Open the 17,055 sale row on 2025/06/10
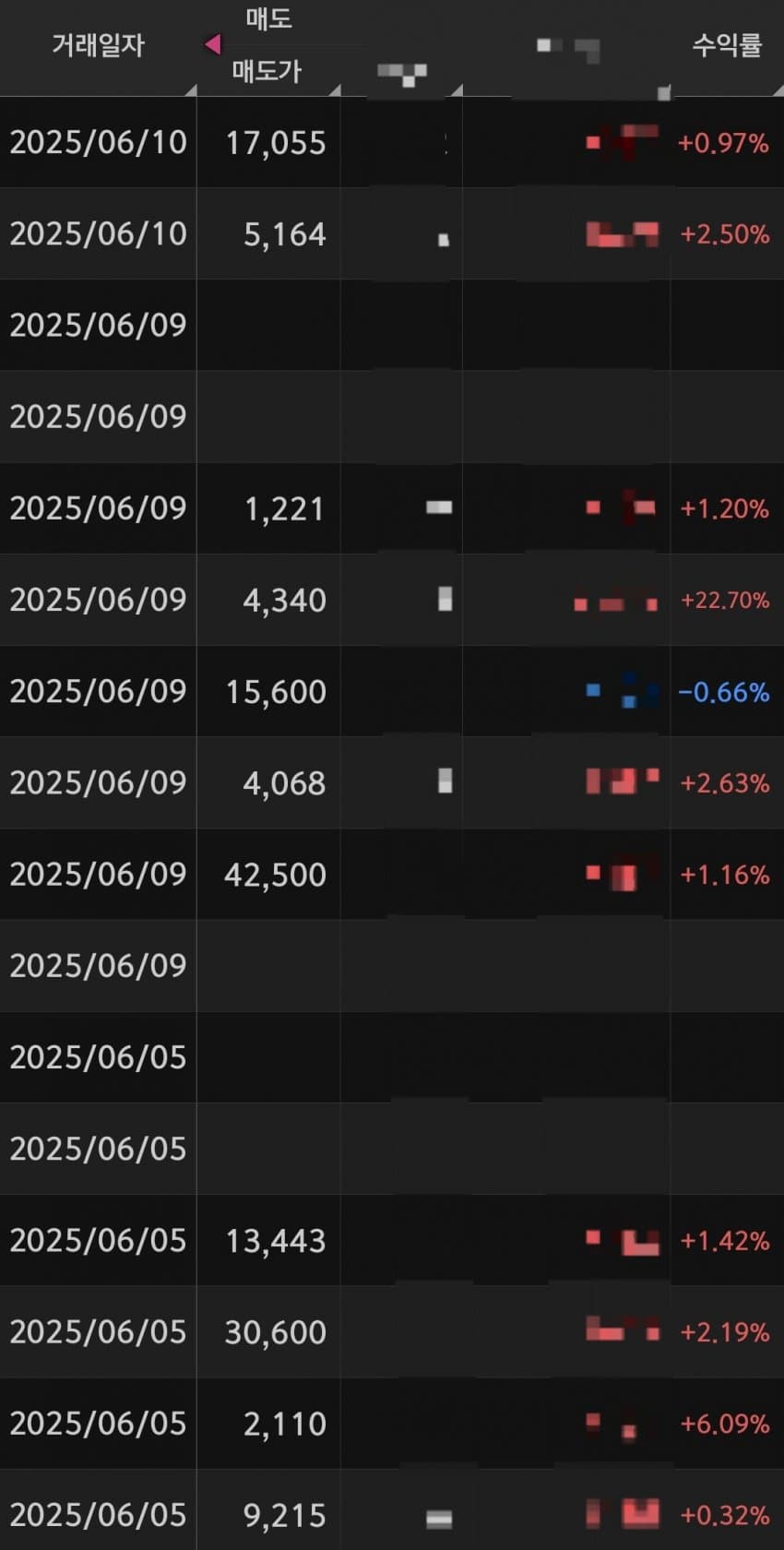 pyautogui.click(x=392, y=142)
